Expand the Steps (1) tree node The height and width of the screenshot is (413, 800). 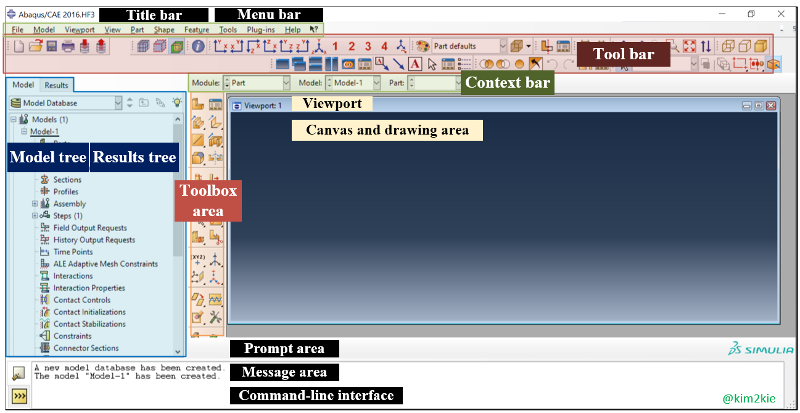35,216
